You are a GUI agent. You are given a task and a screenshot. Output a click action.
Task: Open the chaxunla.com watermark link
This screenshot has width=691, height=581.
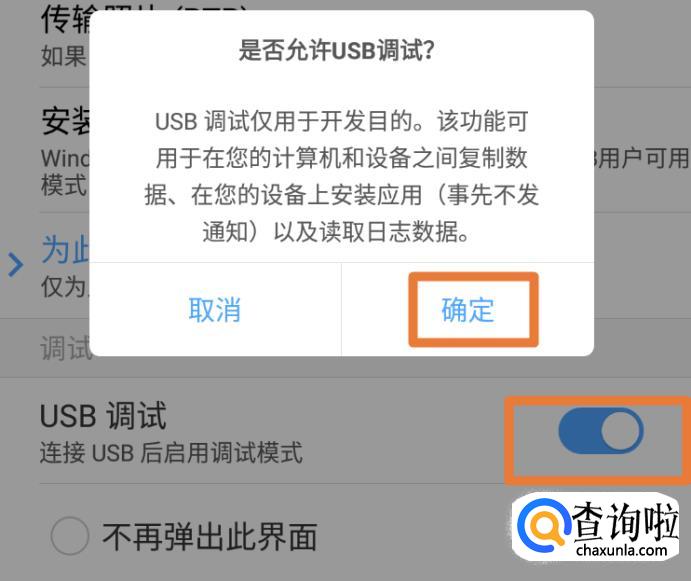click(x=621, y=550)
